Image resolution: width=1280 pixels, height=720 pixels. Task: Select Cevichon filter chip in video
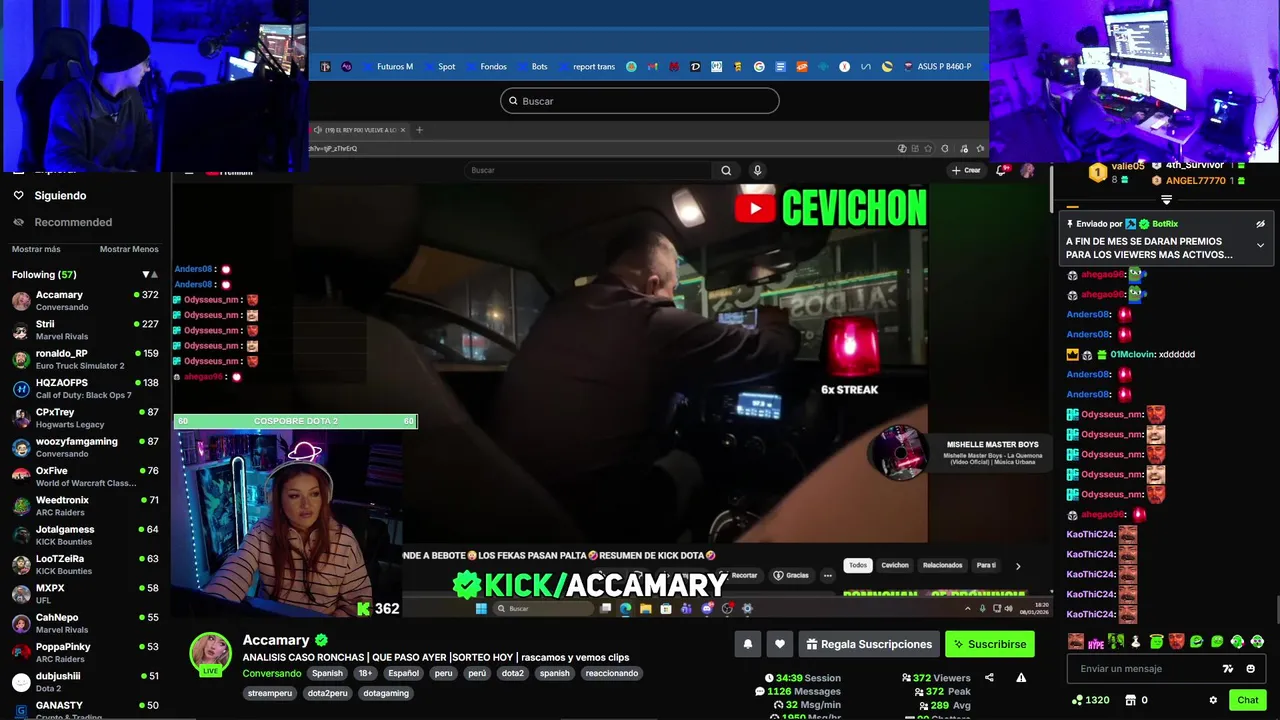pos(895,565)
